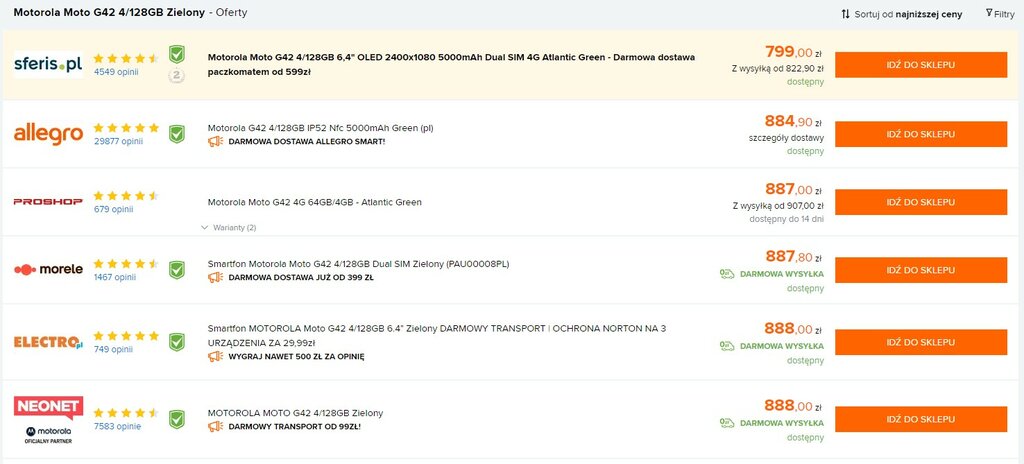This screenshot has height=464, width=1024.
Task: Go to the Proshop shop via IDŹ DO SKLEPU
Action: click(x=921, y=202)
